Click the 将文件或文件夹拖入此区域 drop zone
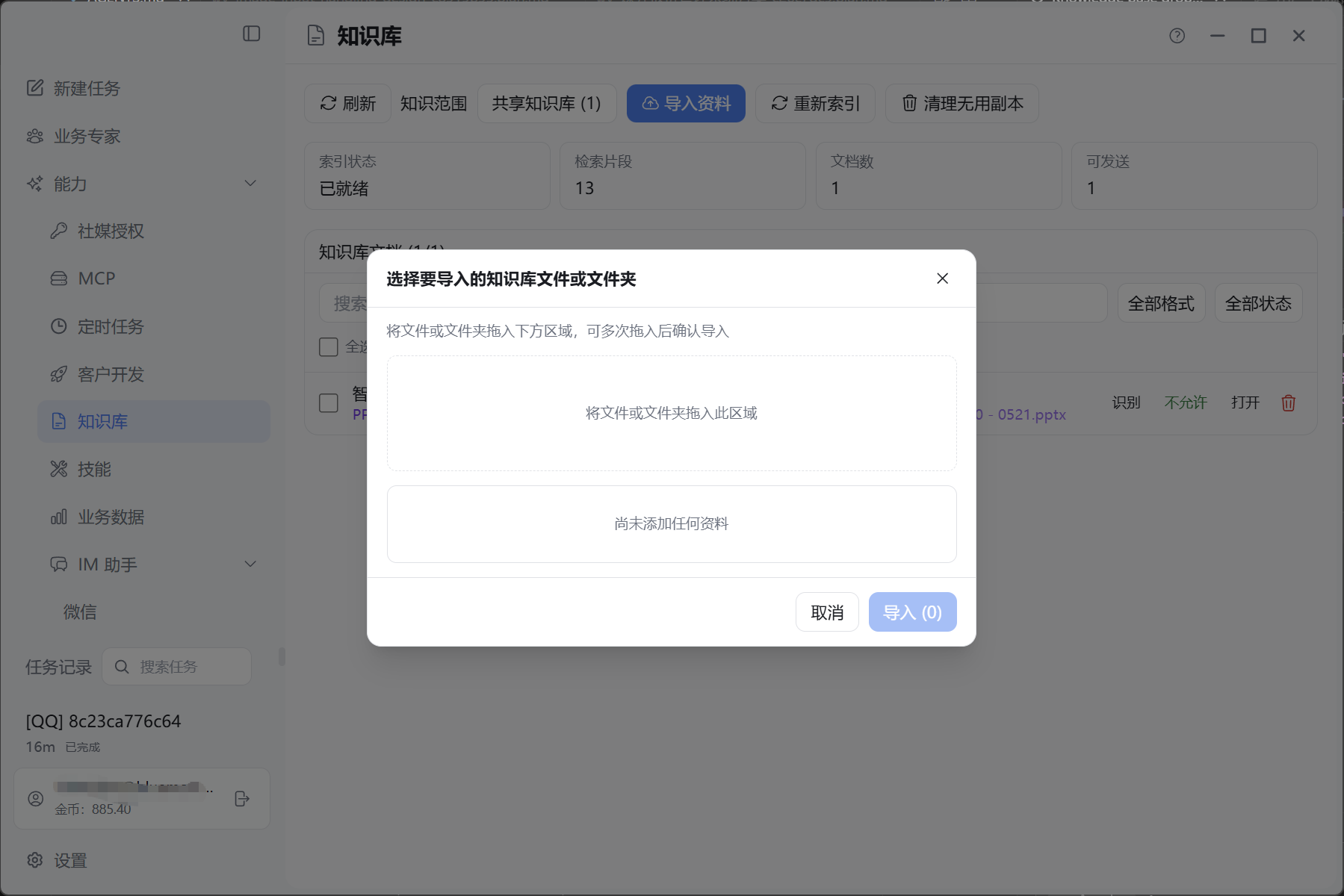1344x896 pixels. pyautogui.click(x=672, y=413)
